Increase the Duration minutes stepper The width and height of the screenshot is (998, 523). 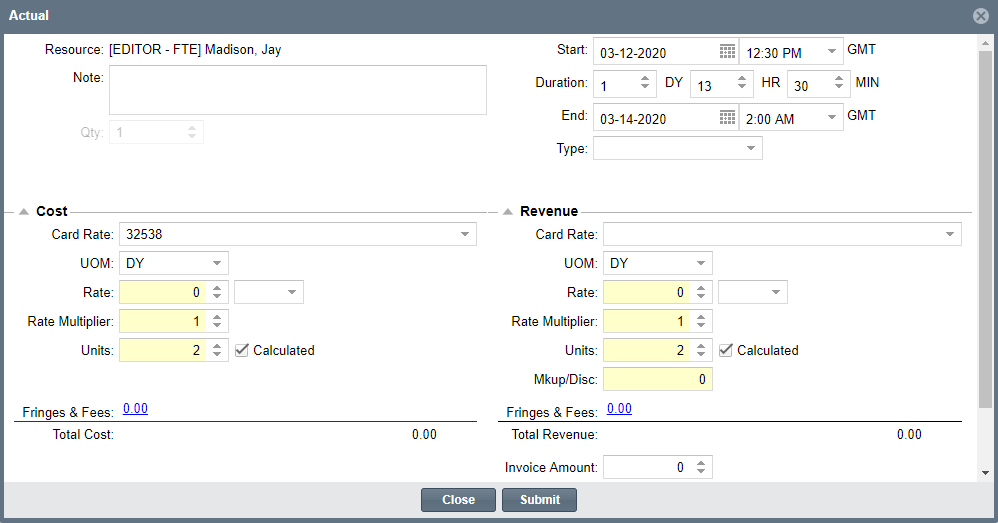point(839,79)
